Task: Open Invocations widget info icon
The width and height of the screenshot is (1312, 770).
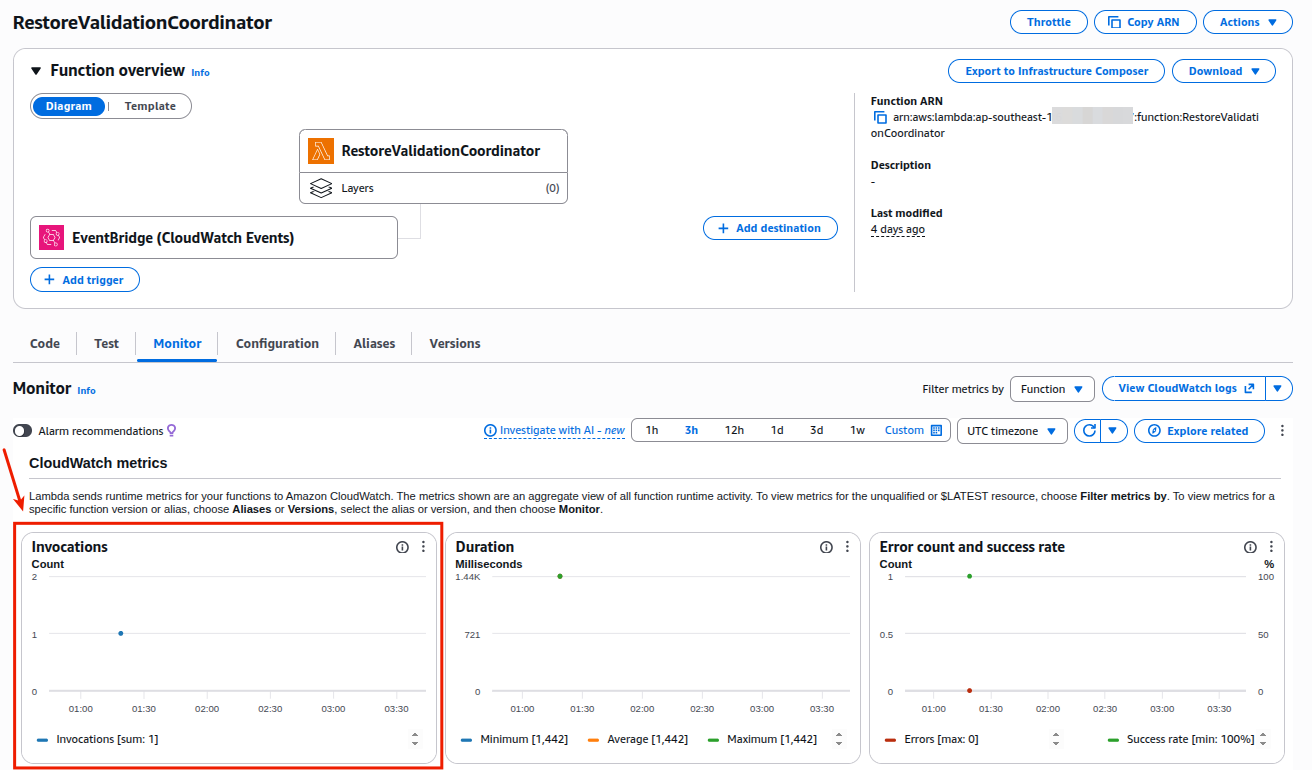Action: click(x=402, y=547)
